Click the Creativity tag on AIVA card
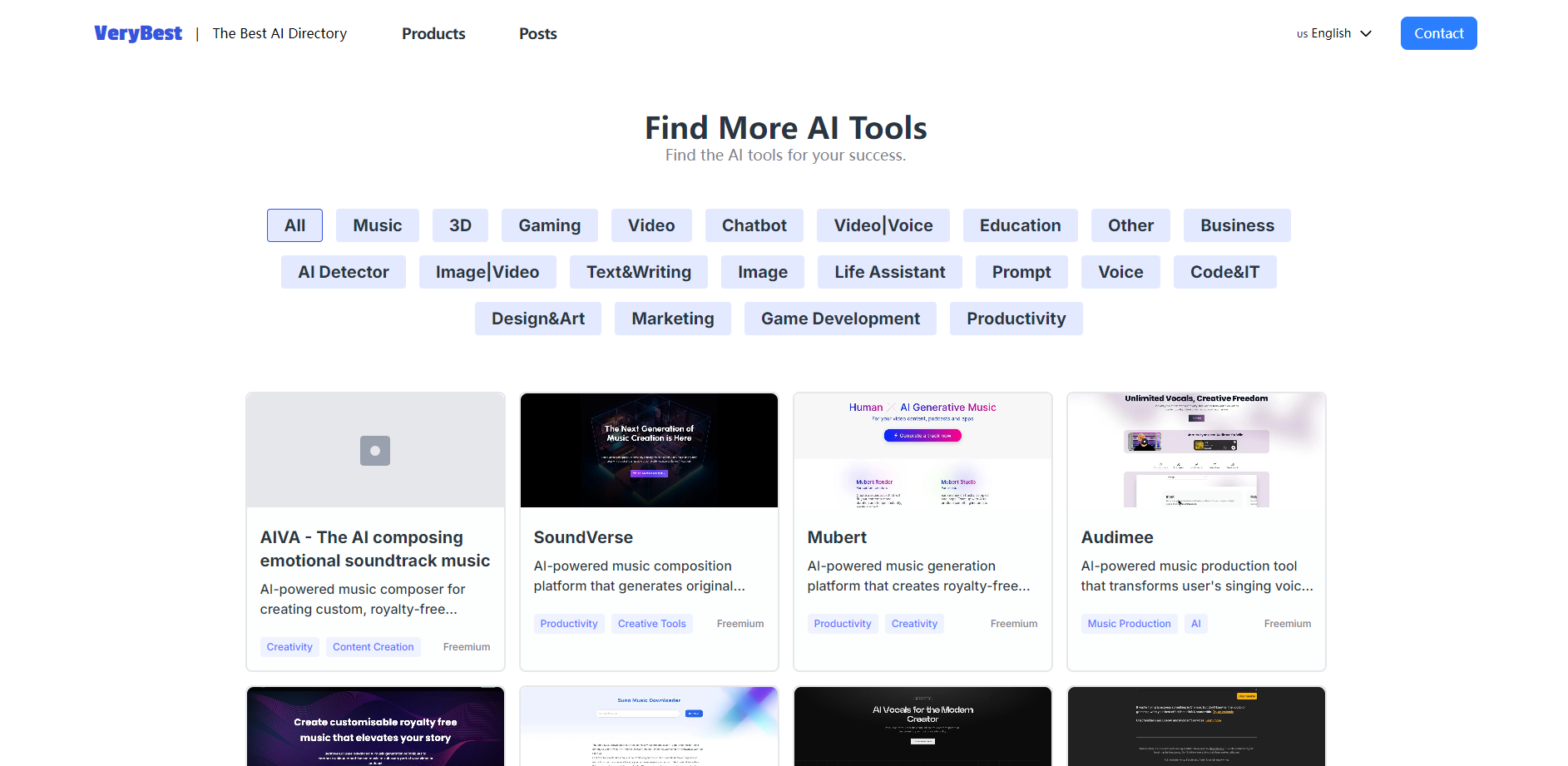1568x766 pixels. pos(289,647)
